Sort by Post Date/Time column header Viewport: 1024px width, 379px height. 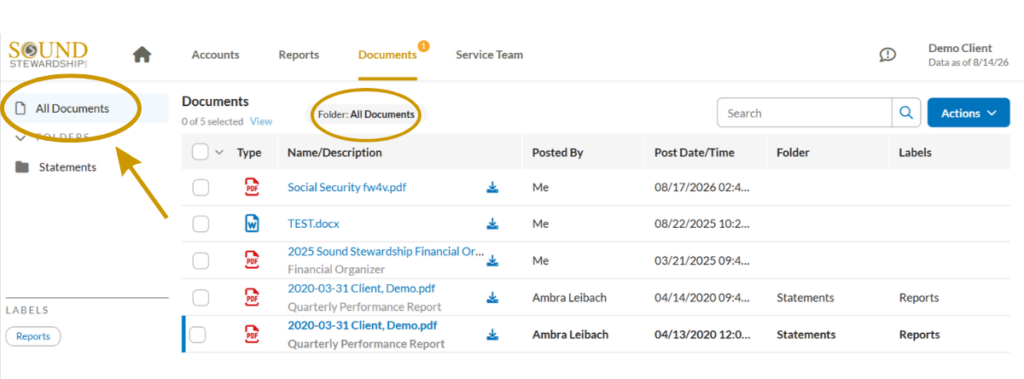[x=694, y=152]
